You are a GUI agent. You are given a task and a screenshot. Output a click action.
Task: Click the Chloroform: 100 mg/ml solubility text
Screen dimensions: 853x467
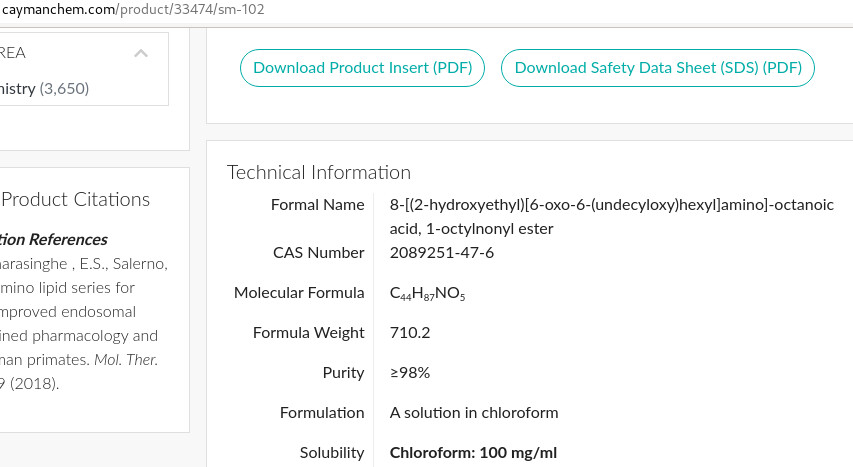[473, 452]
